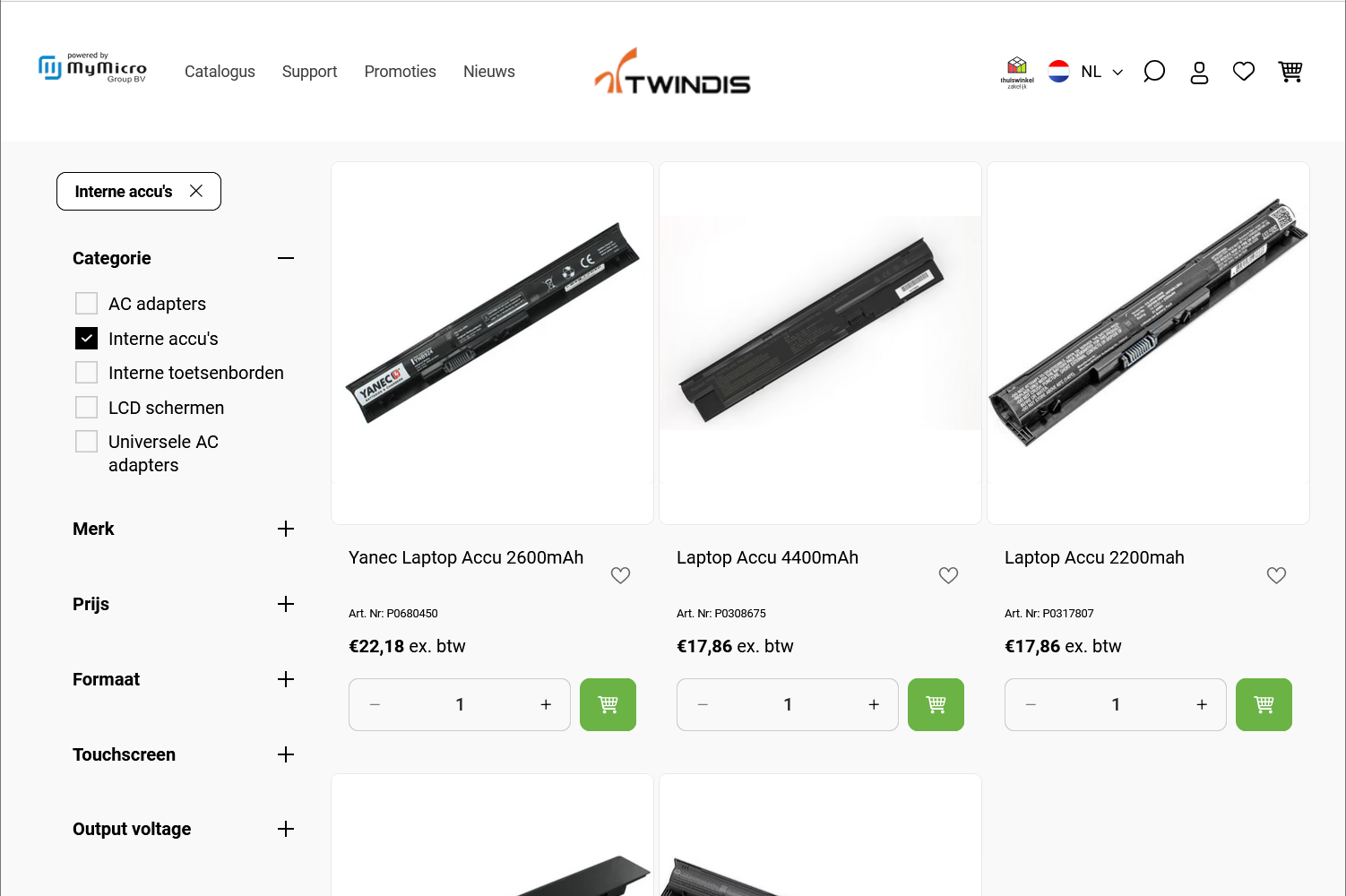Open the shopping cart icon in header
Viewport: 1346px width, 896px height.
1290,72
